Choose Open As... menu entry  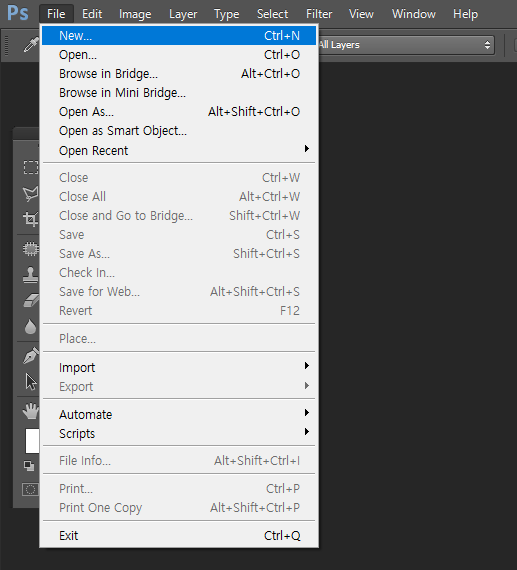click(179, 112)
